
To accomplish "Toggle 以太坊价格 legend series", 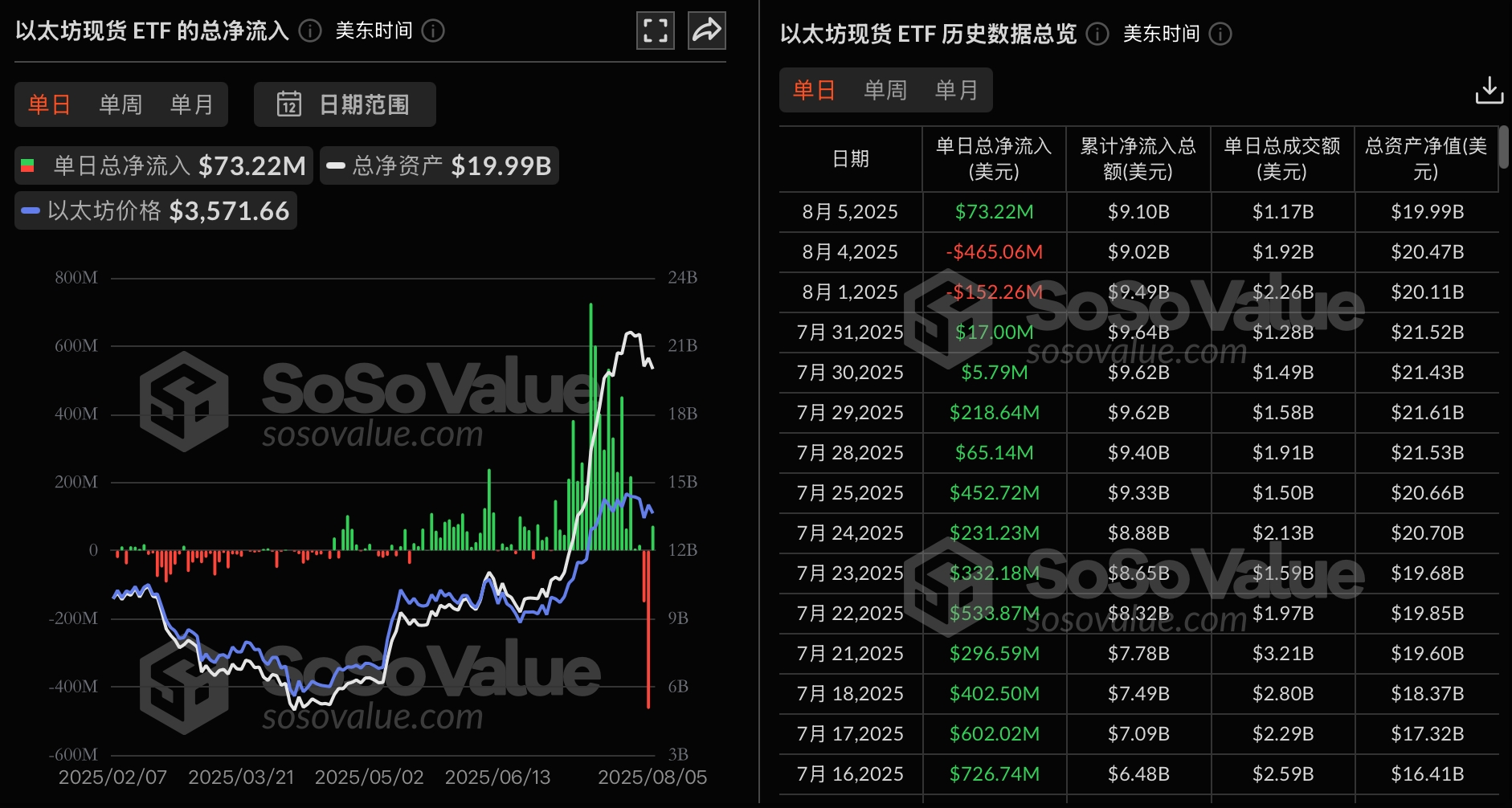I will [156, 210].
